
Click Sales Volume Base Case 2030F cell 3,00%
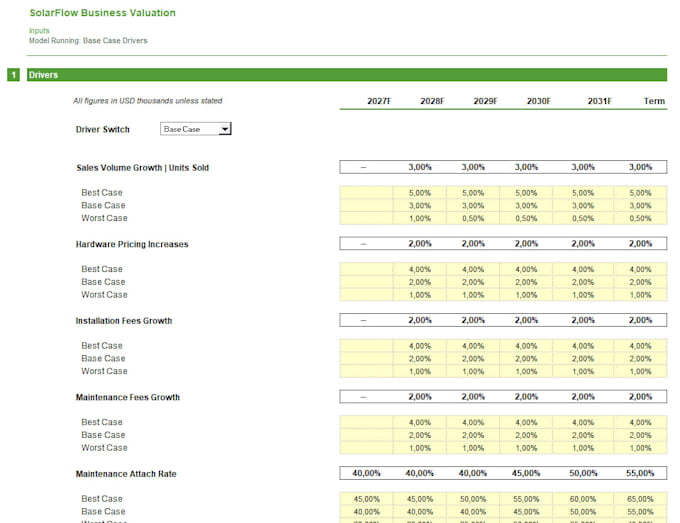[526, 206]
